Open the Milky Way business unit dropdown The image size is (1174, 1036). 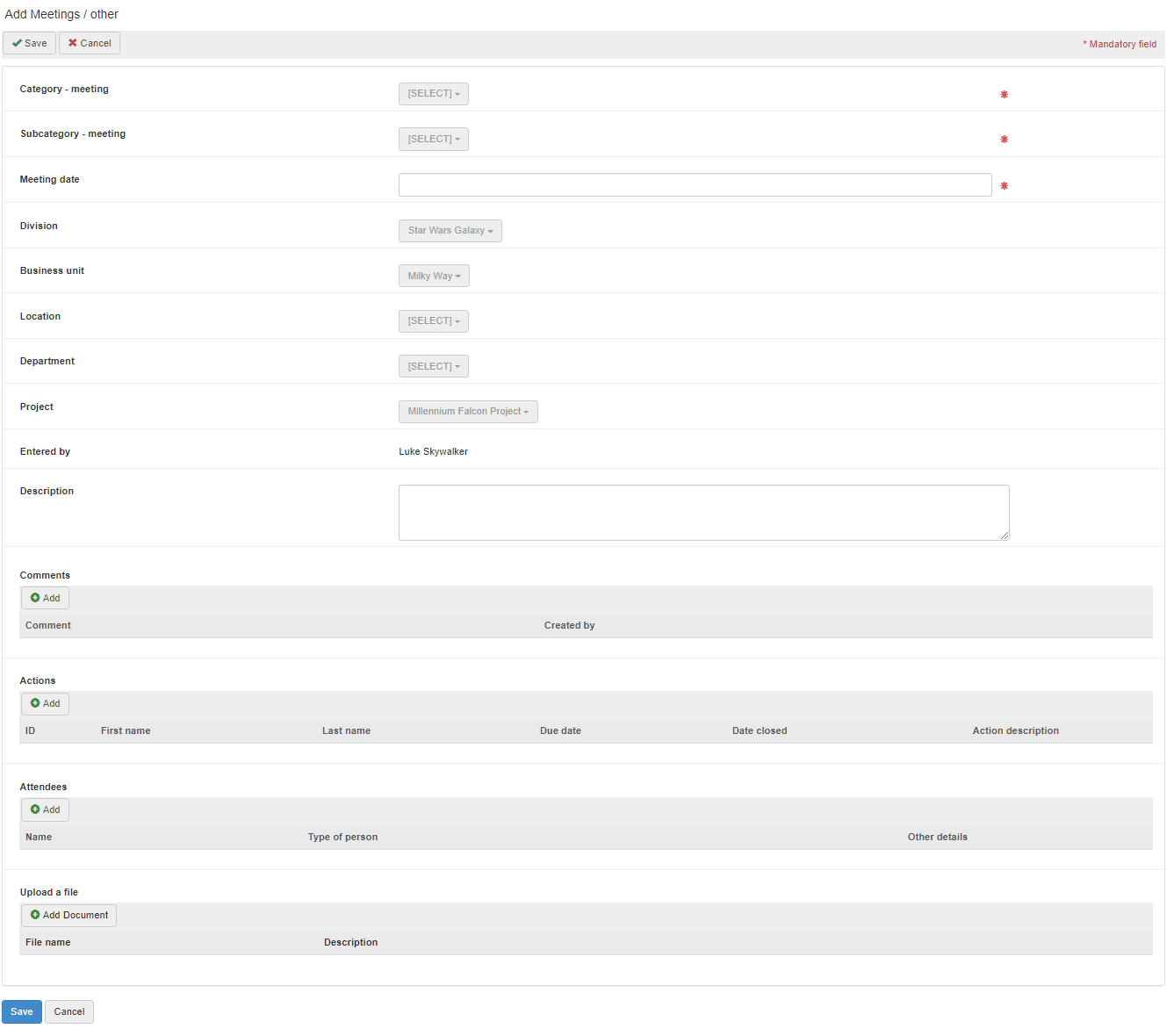click(x=434, y=276)
